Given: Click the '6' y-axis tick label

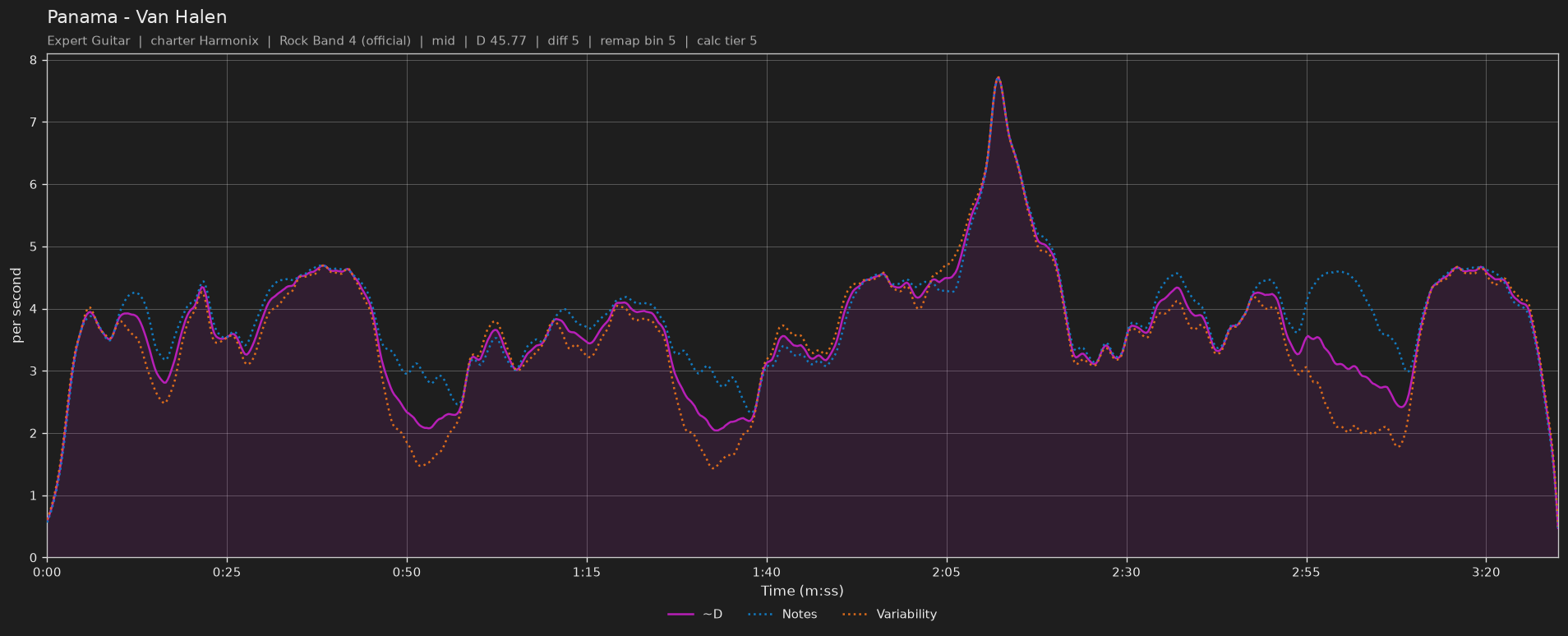Looking at the screenshot, I should point(33,185).
